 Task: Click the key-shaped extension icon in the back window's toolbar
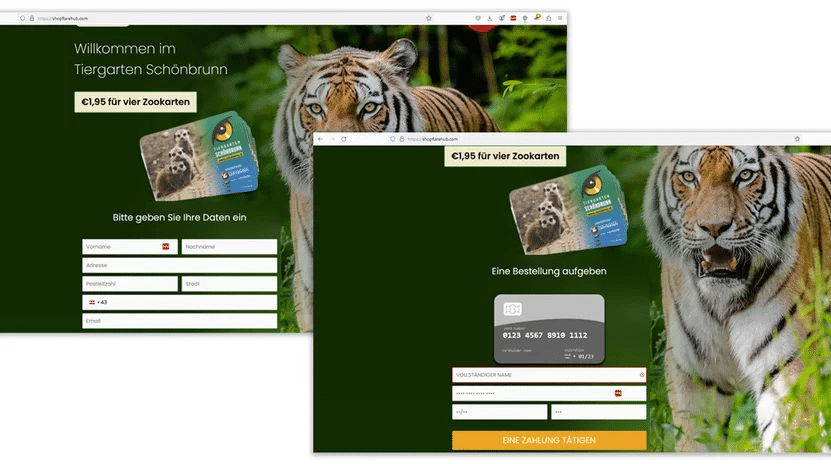click(x=537, y=17)
